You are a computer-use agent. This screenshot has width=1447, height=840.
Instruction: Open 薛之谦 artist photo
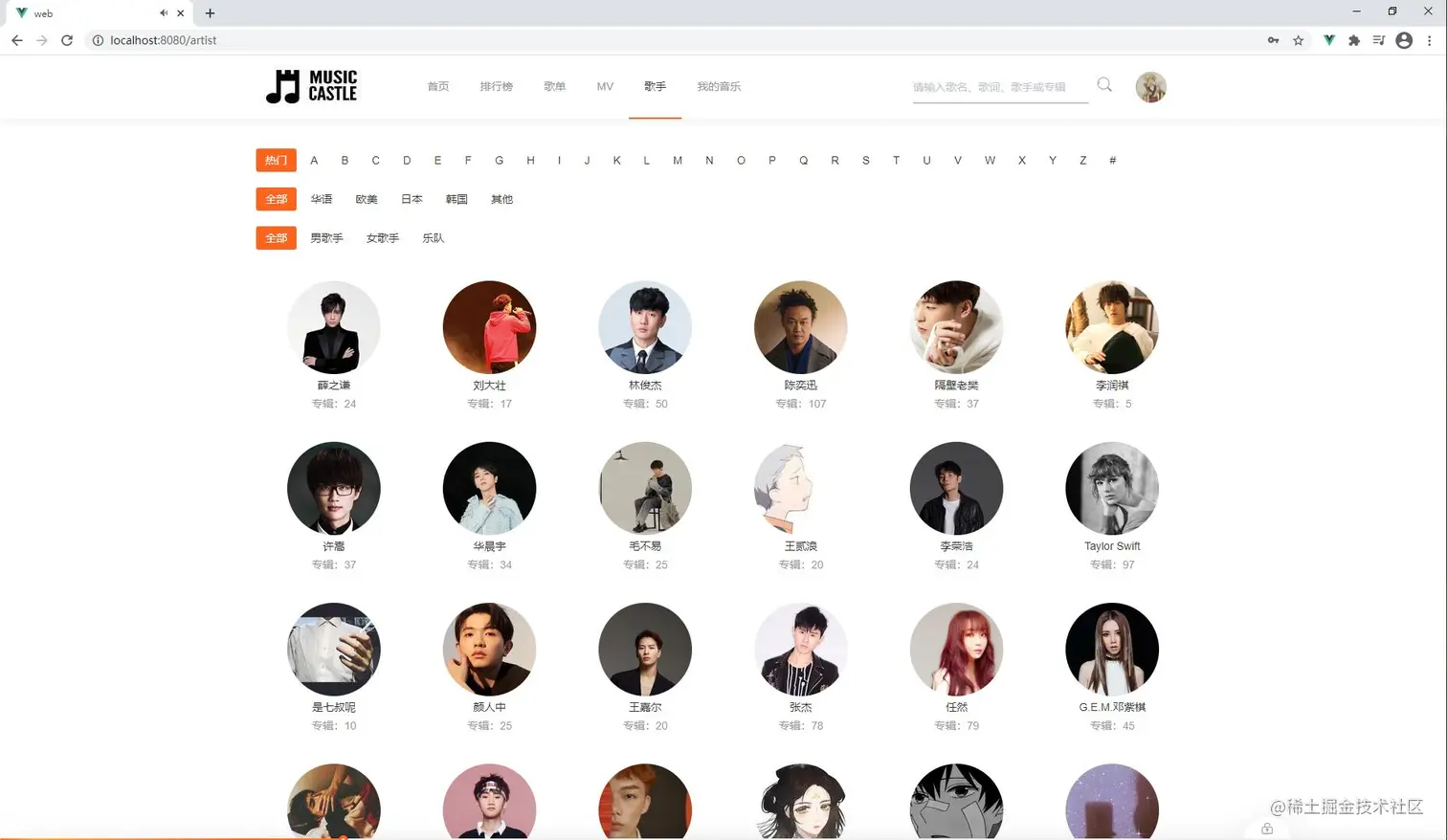coord(334,327)
